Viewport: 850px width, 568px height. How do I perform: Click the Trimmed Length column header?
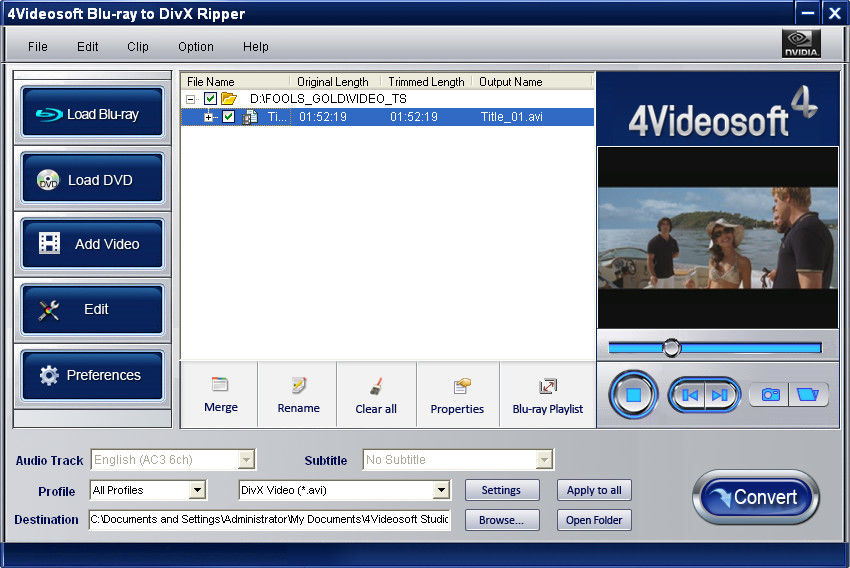[426, 82]
